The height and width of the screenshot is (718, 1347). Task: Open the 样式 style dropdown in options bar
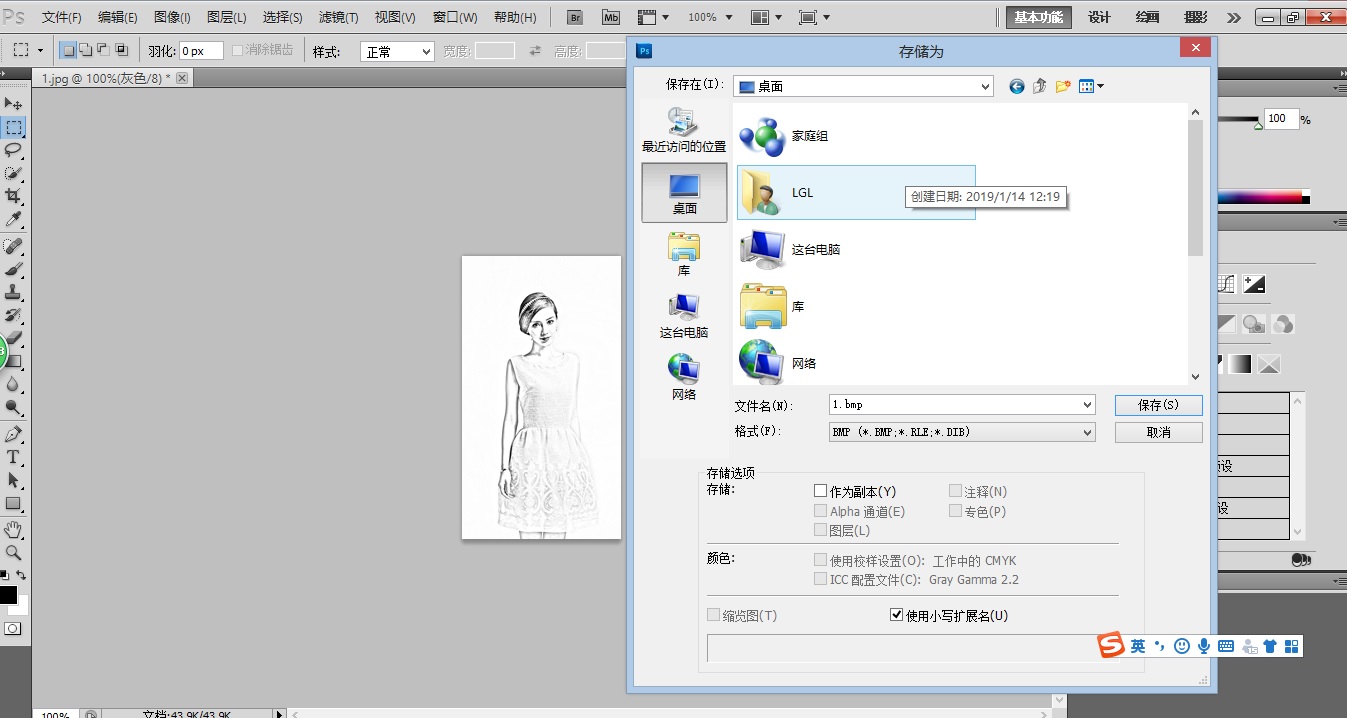[397, 51]
